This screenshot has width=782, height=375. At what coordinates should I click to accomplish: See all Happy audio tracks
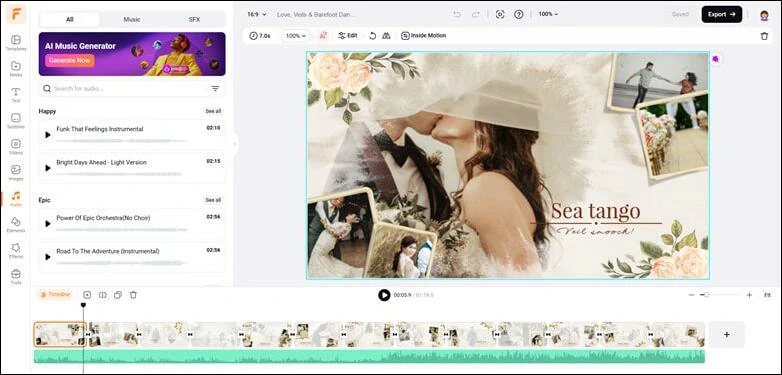(213, 111)
